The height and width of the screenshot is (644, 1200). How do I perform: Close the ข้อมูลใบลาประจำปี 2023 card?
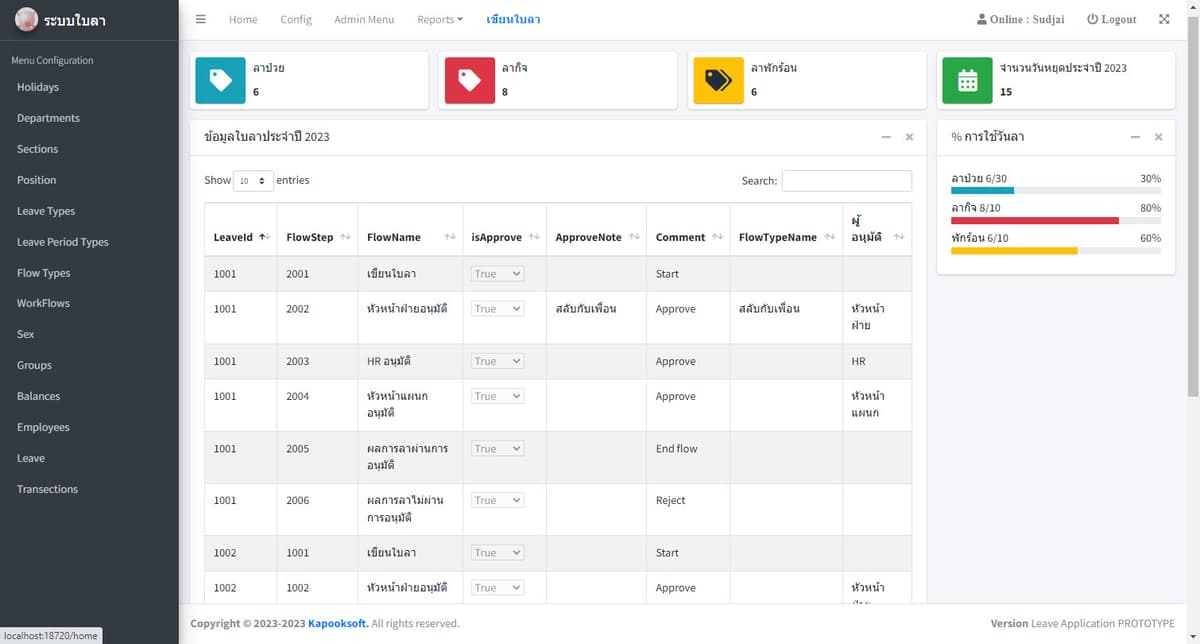(909, 137)
